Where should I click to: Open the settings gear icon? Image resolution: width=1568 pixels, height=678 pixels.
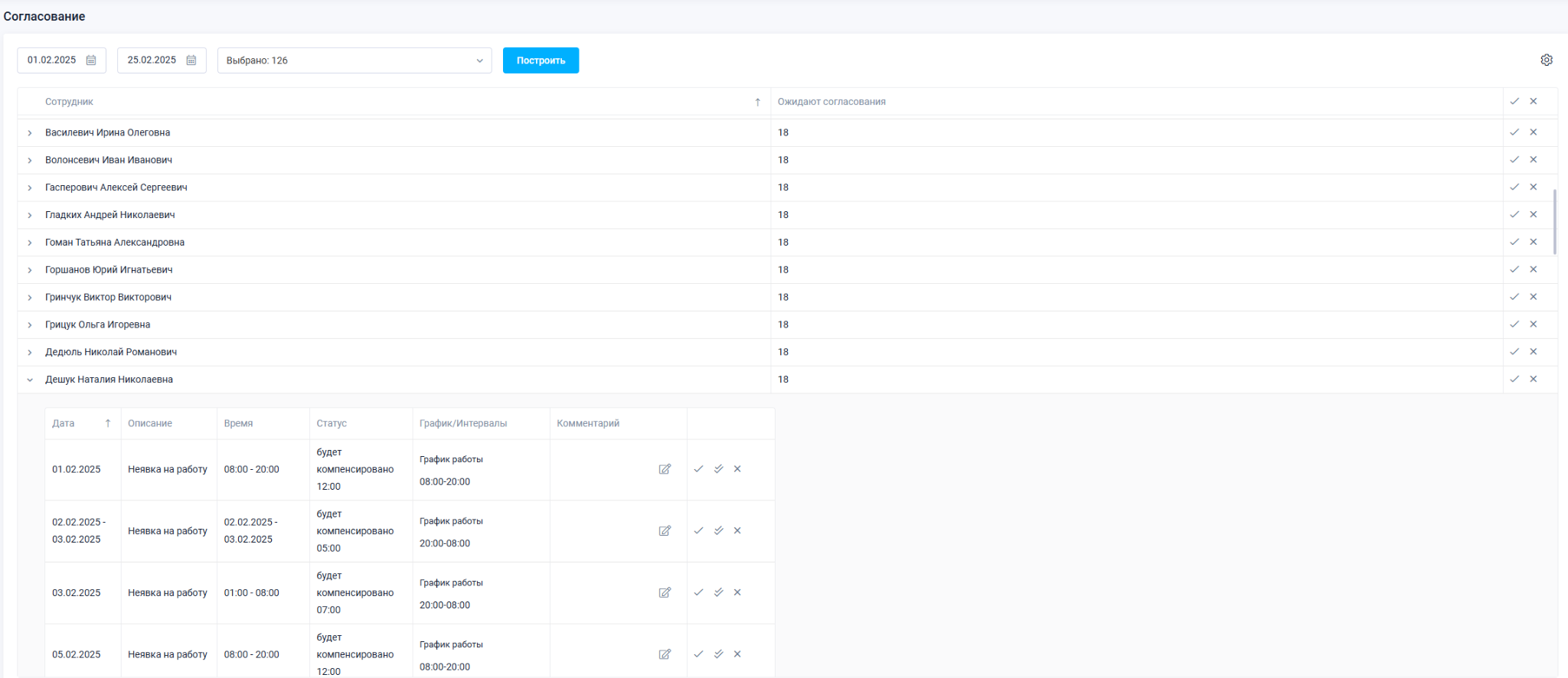coord(1546,60)
